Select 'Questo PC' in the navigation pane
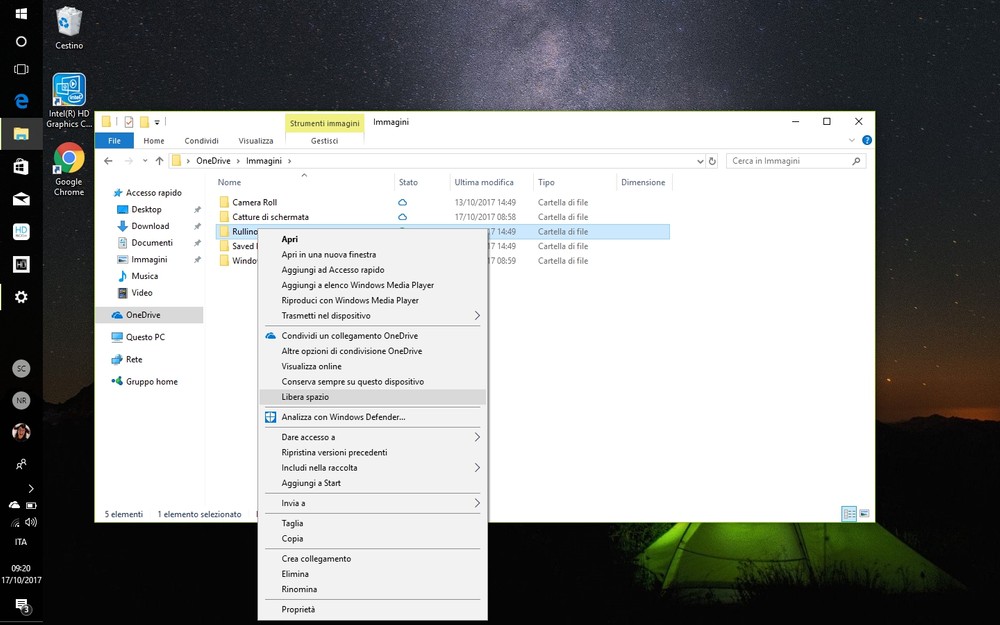This screenshot has height=625, width=1000. [145, 337]
